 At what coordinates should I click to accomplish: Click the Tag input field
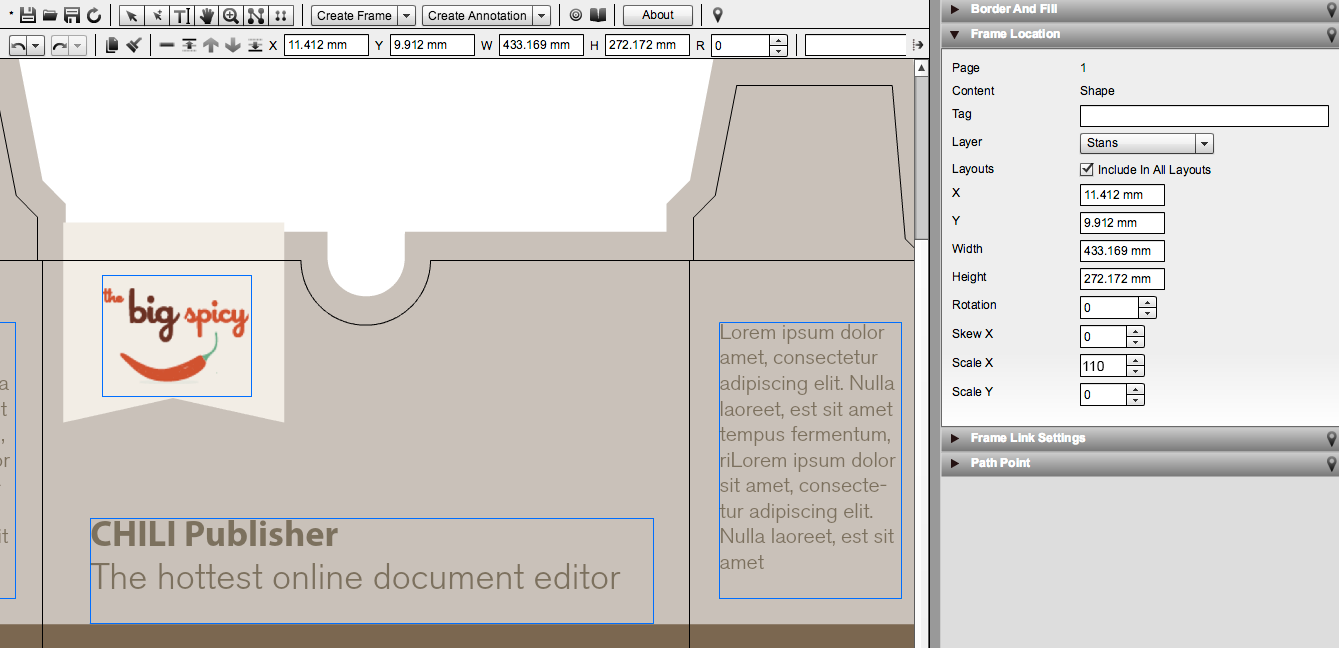pos(1204,116)
